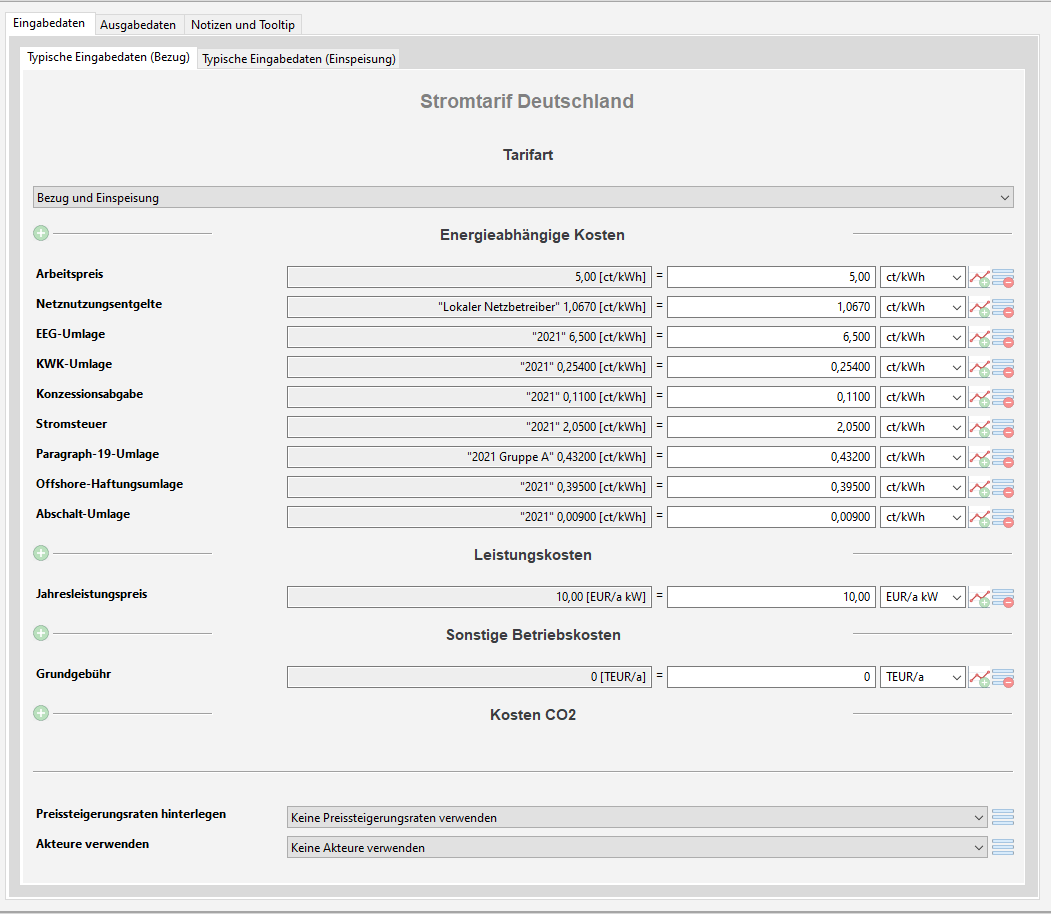Click the red chart icon in the Arbeitspreis row

point(979,277)
